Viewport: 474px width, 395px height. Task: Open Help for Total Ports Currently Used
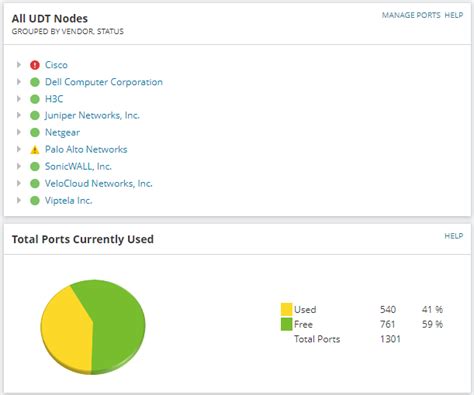click(x=454, y=236)
